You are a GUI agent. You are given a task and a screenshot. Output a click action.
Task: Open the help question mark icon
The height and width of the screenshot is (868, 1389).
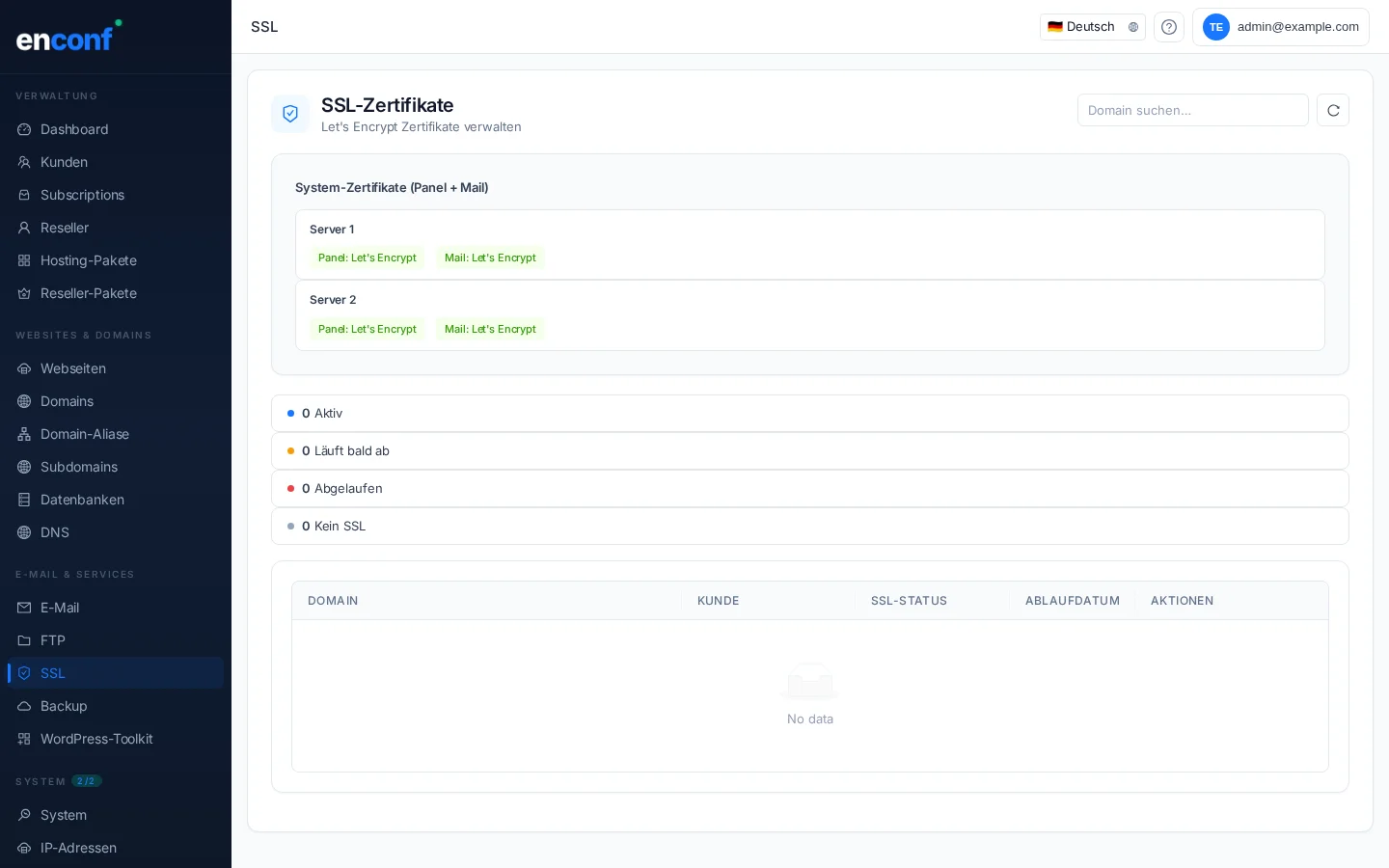click(1168, 27)
